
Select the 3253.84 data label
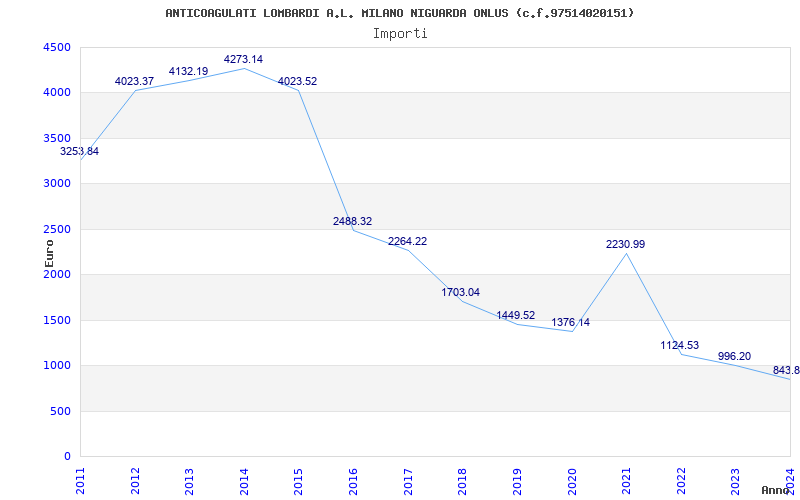pos(80,152)
